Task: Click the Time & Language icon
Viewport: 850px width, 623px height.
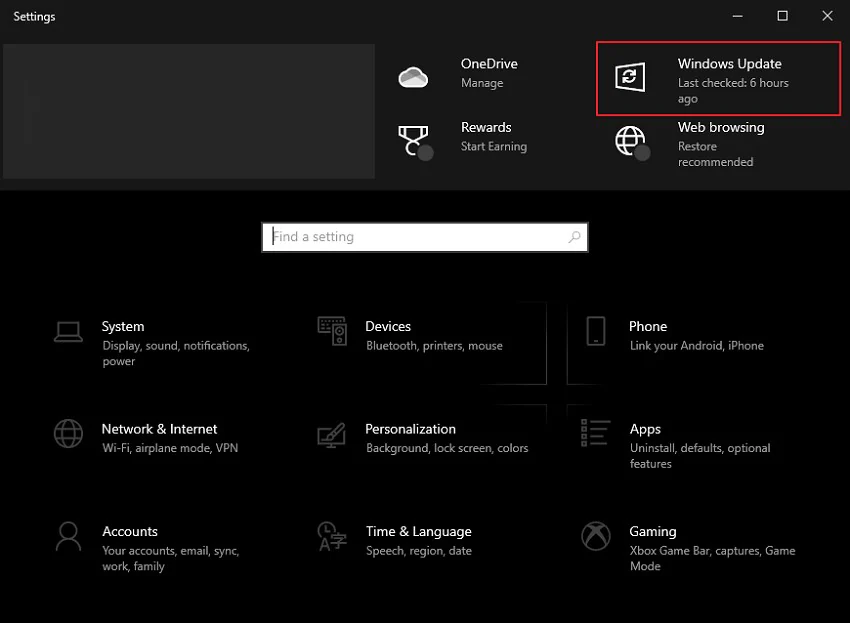Action: pos(332,536)
